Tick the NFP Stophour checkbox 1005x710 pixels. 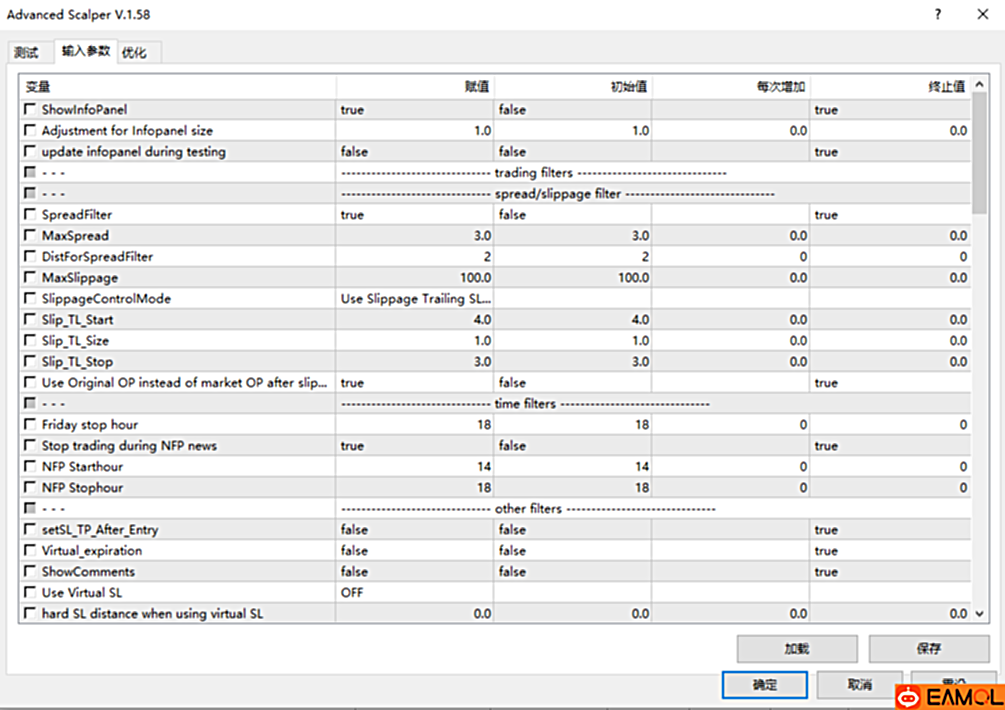(30, 488)
